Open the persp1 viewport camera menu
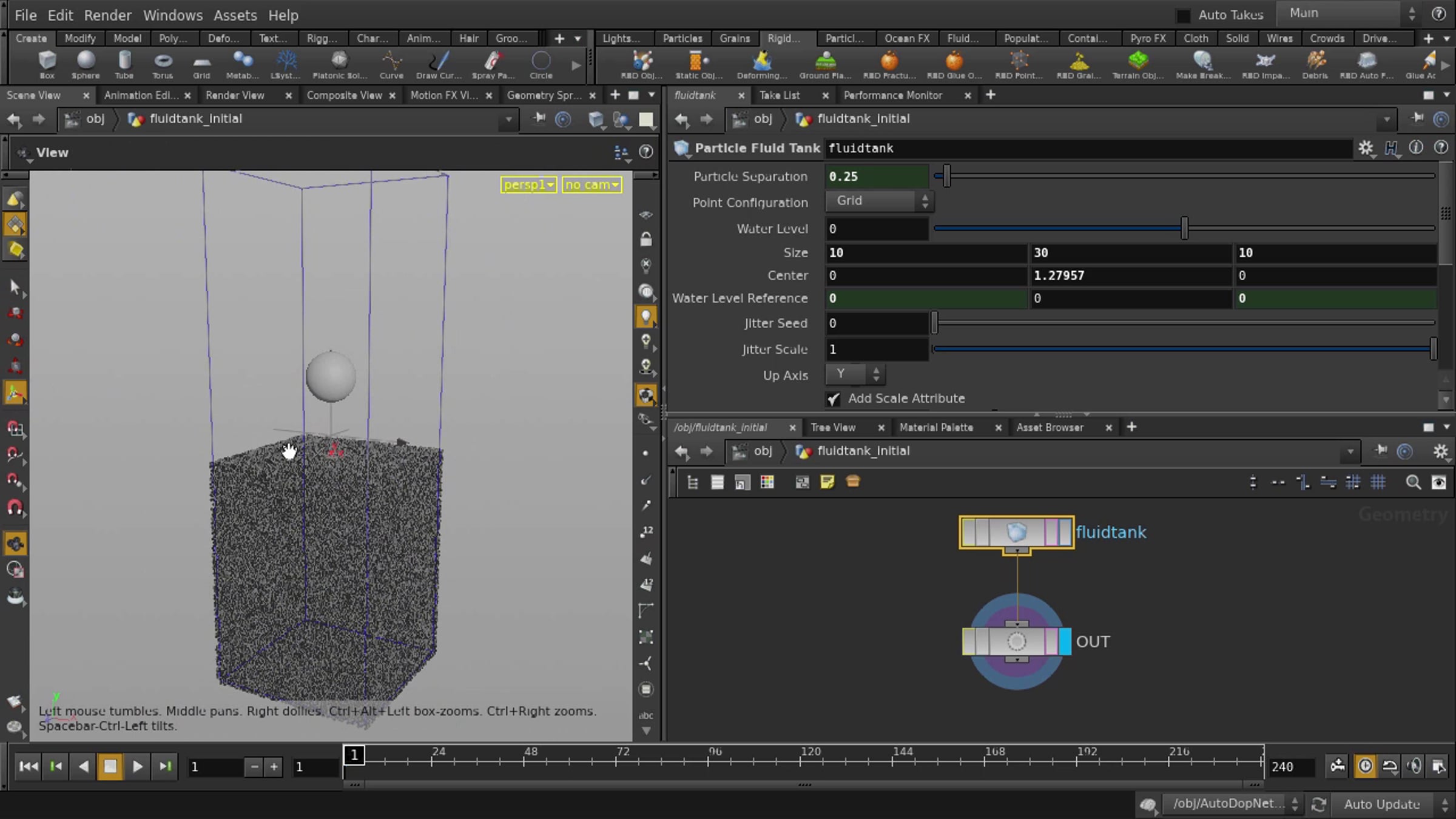 click(527, 184)
